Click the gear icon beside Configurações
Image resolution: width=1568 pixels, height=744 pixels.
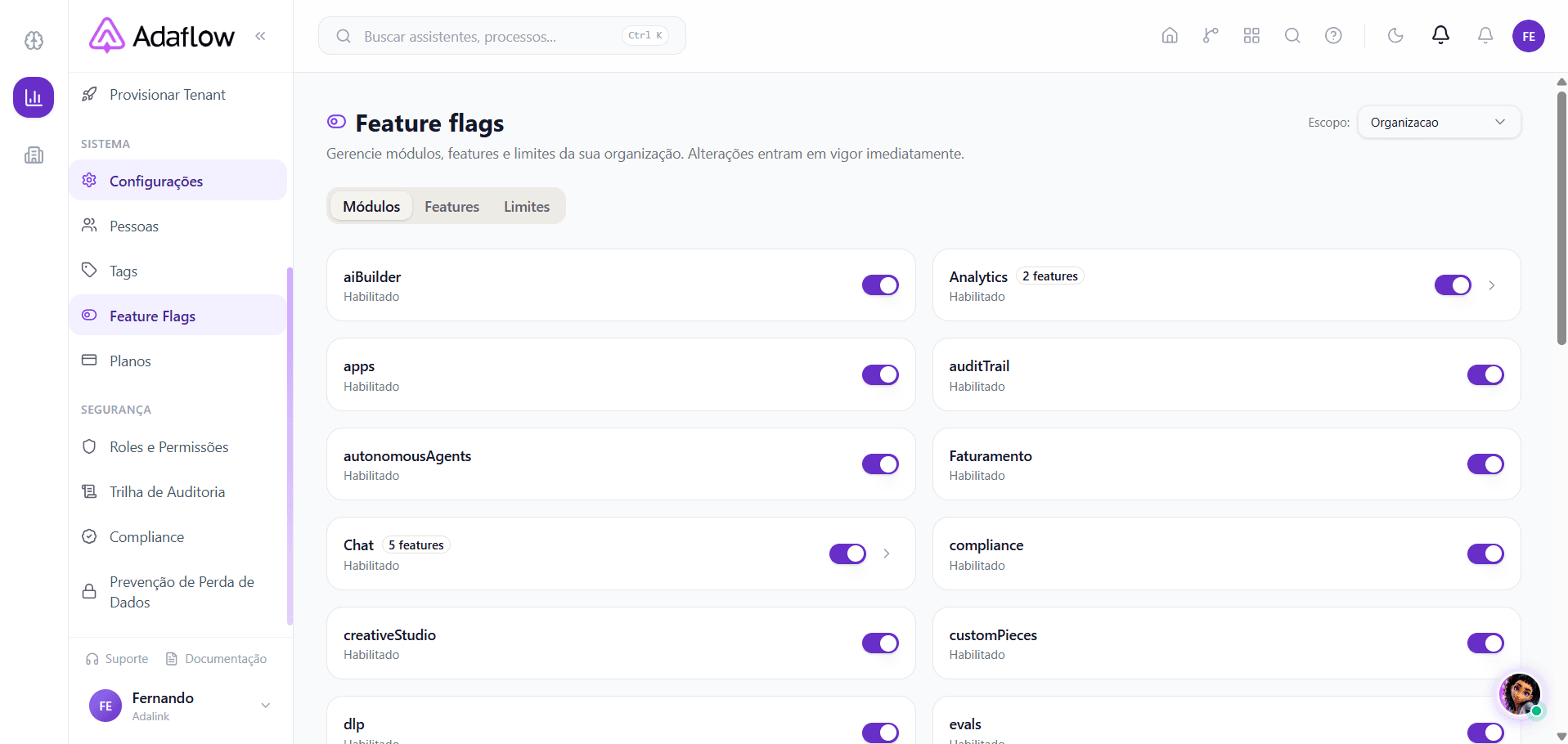(x=89, y=180)
